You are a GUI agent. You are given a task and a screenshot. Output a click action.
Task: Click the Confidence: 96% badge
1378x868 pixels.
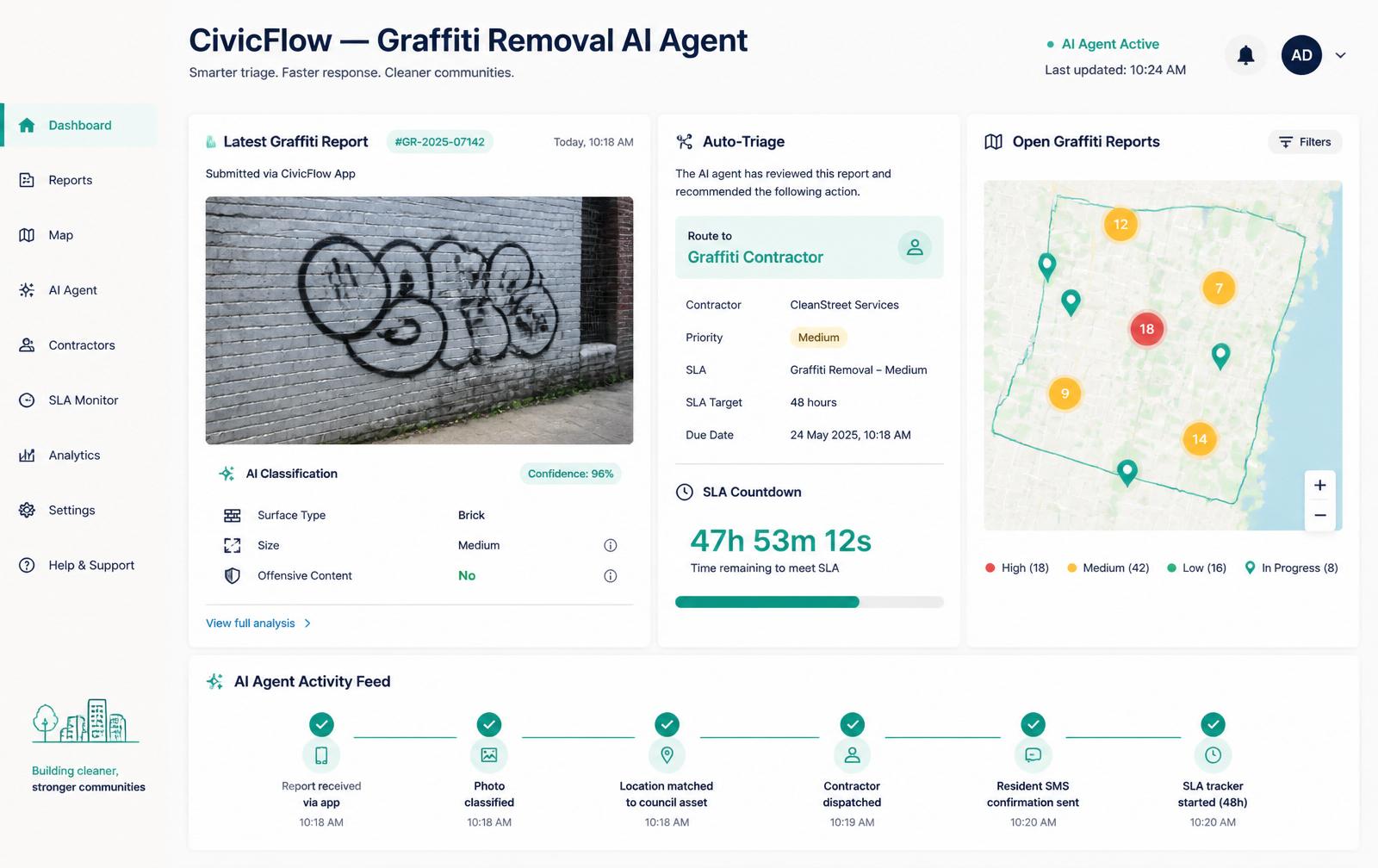coord(570,474)
